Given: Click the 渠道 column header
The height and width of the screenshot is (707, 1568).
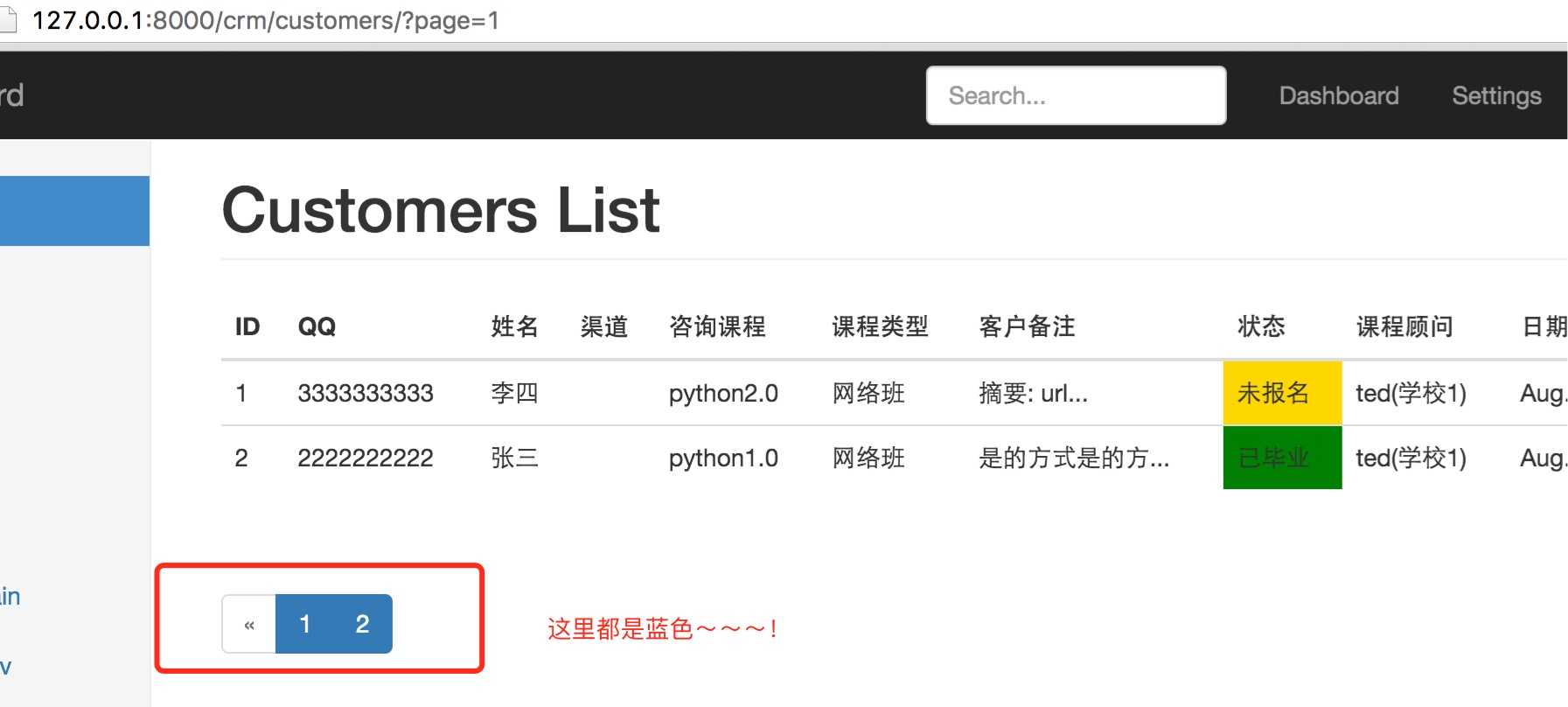Looking at the screenshot, I should coord(603,326).
